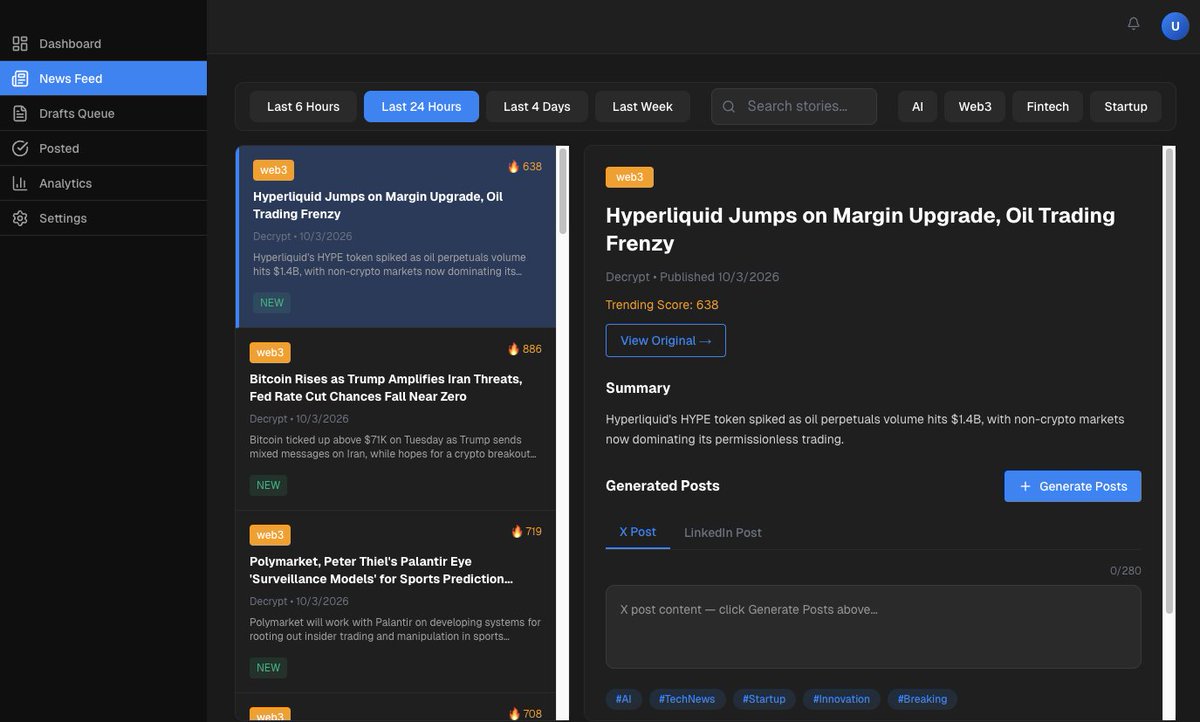The image size is (1200, 722).
Task: Click fire icon beside score 638
Action: pos(514,167)
